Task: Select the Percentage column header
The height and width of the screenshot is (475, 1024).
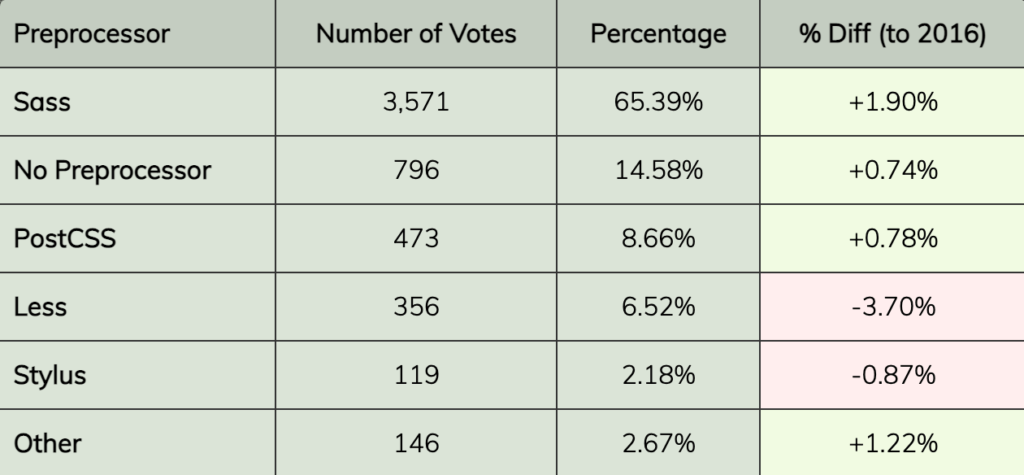Action: tap(658, 33)
